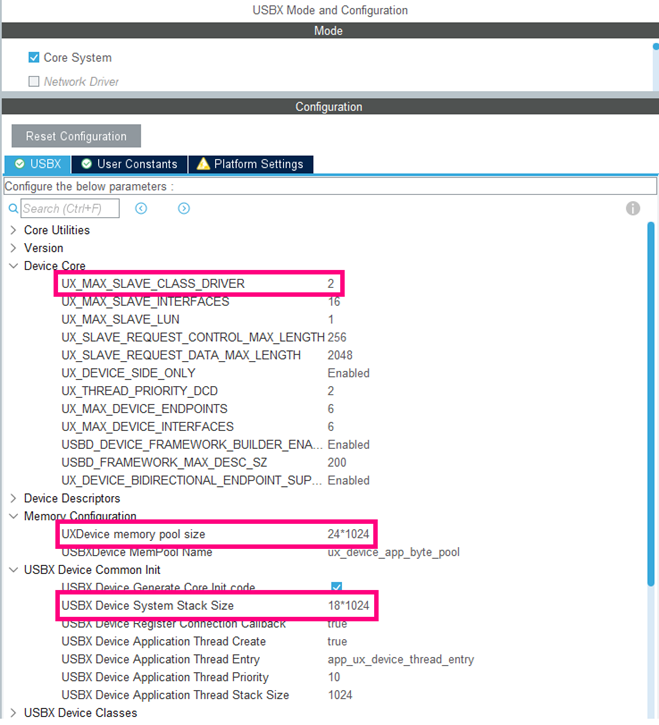Edit the 24*1024 memory pool value
Viewport: 659px width, 725px height.
pos(348,535)
